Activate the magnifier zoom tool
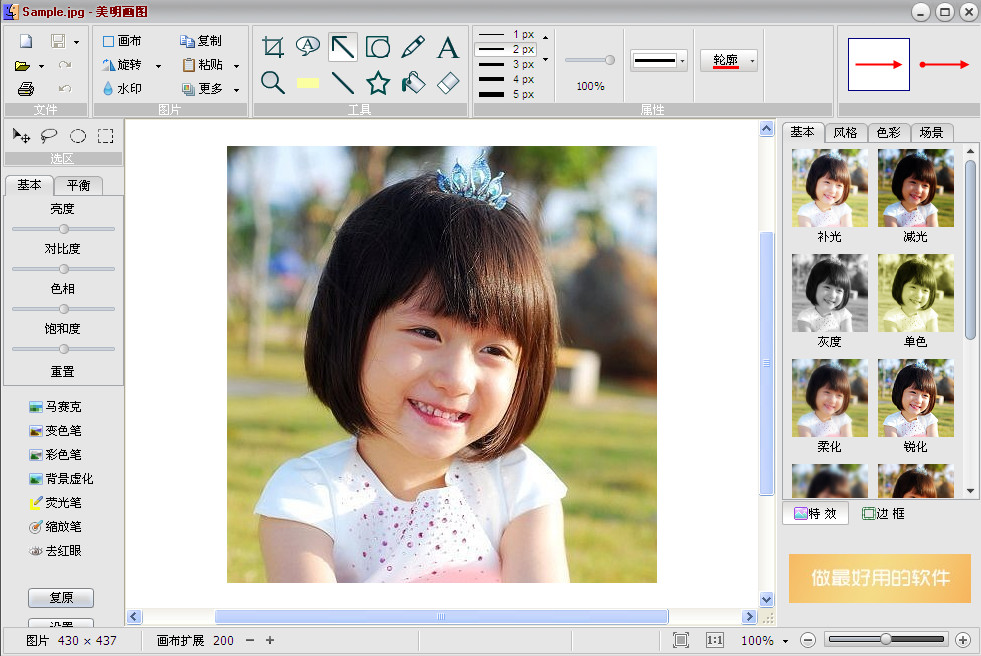The width and height of the screenshot is (981, 656). pyautogui.click(x=272, y=83)
